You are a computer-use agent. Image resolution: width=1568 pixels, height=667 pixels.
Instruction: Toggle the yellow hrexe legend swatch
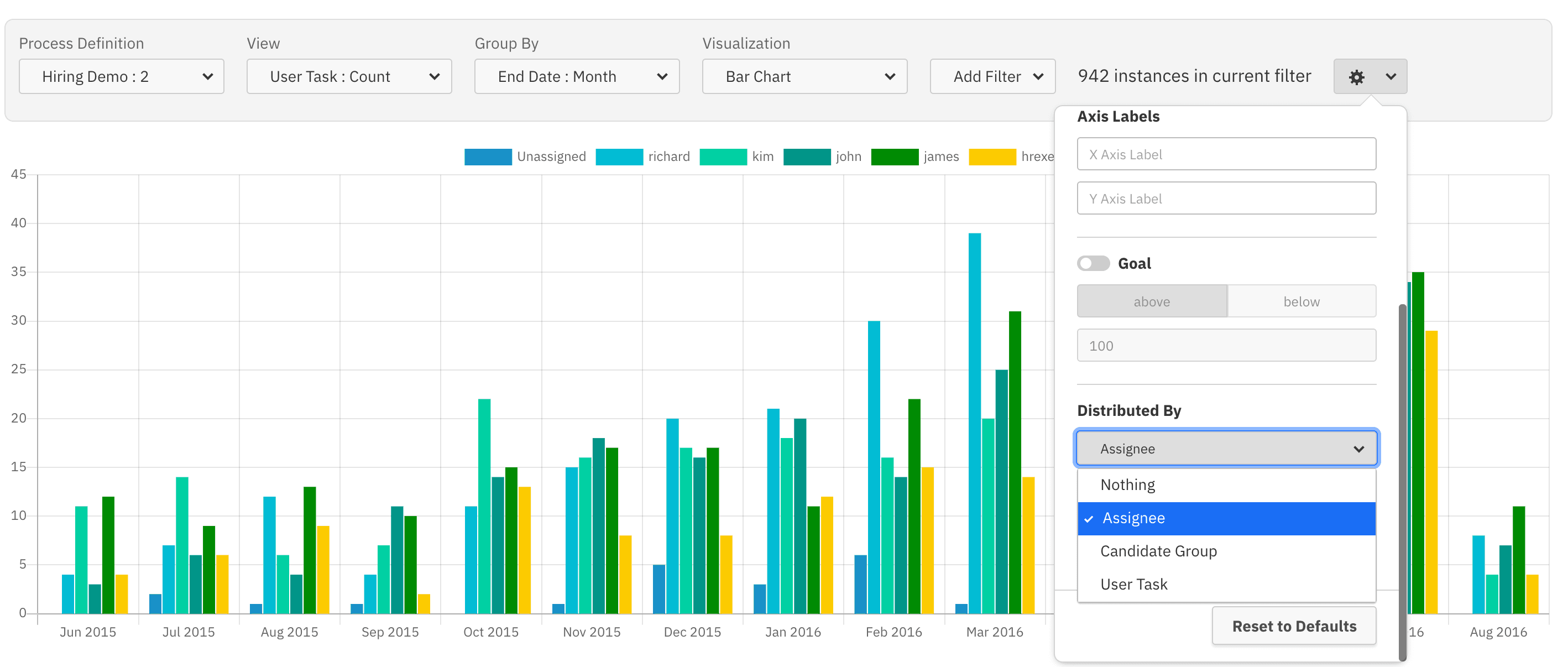[992, 157]
